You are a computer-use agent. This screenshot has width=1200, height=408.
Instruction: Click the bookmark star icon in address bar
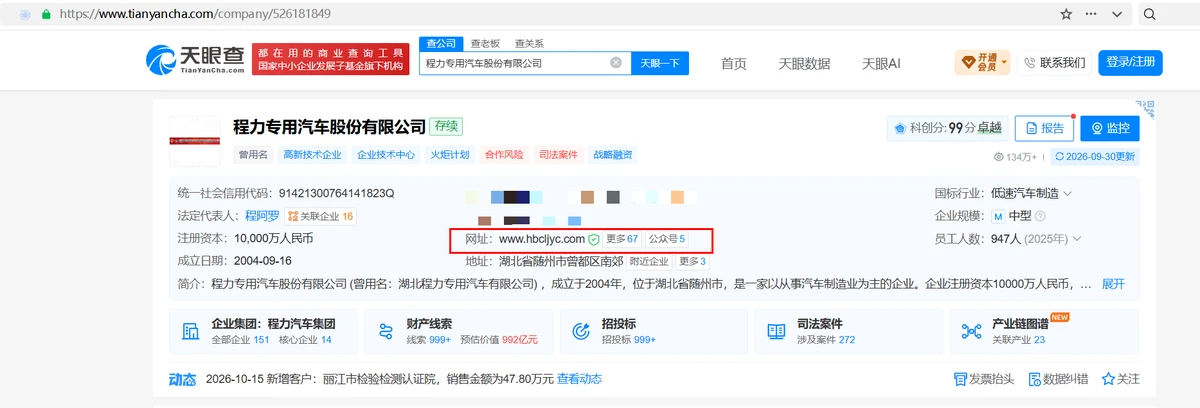[x=1066, y=15]
